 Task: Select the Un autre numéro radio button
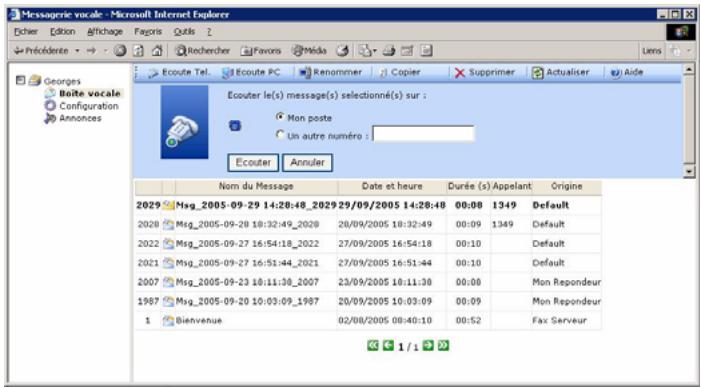click(x=280, y=134)
